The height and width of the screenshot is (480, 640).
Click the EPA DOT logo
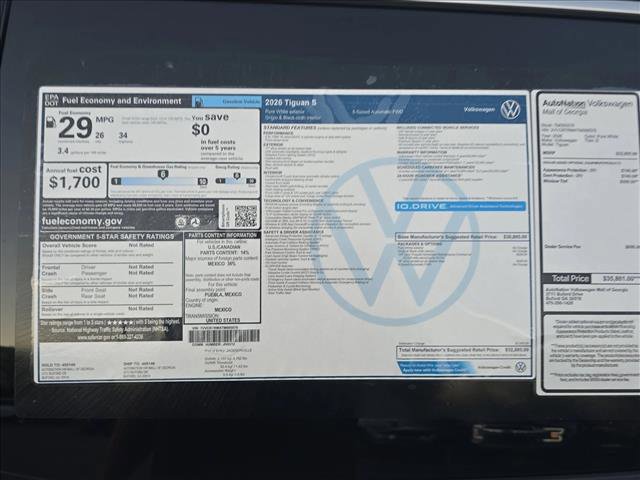tap(51, 100)
